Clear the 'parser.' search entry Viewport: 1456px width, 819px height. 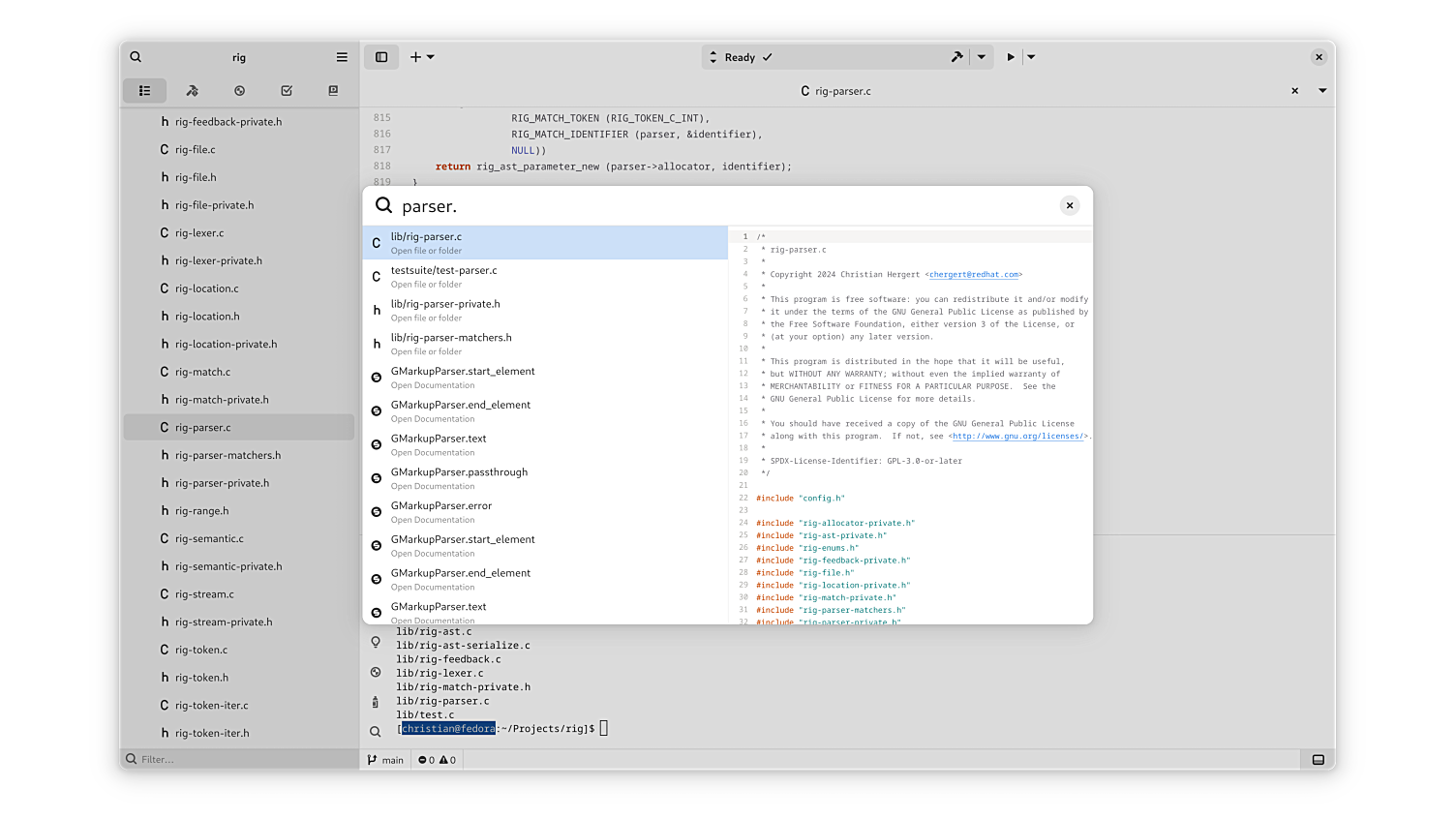point(1070,205)
